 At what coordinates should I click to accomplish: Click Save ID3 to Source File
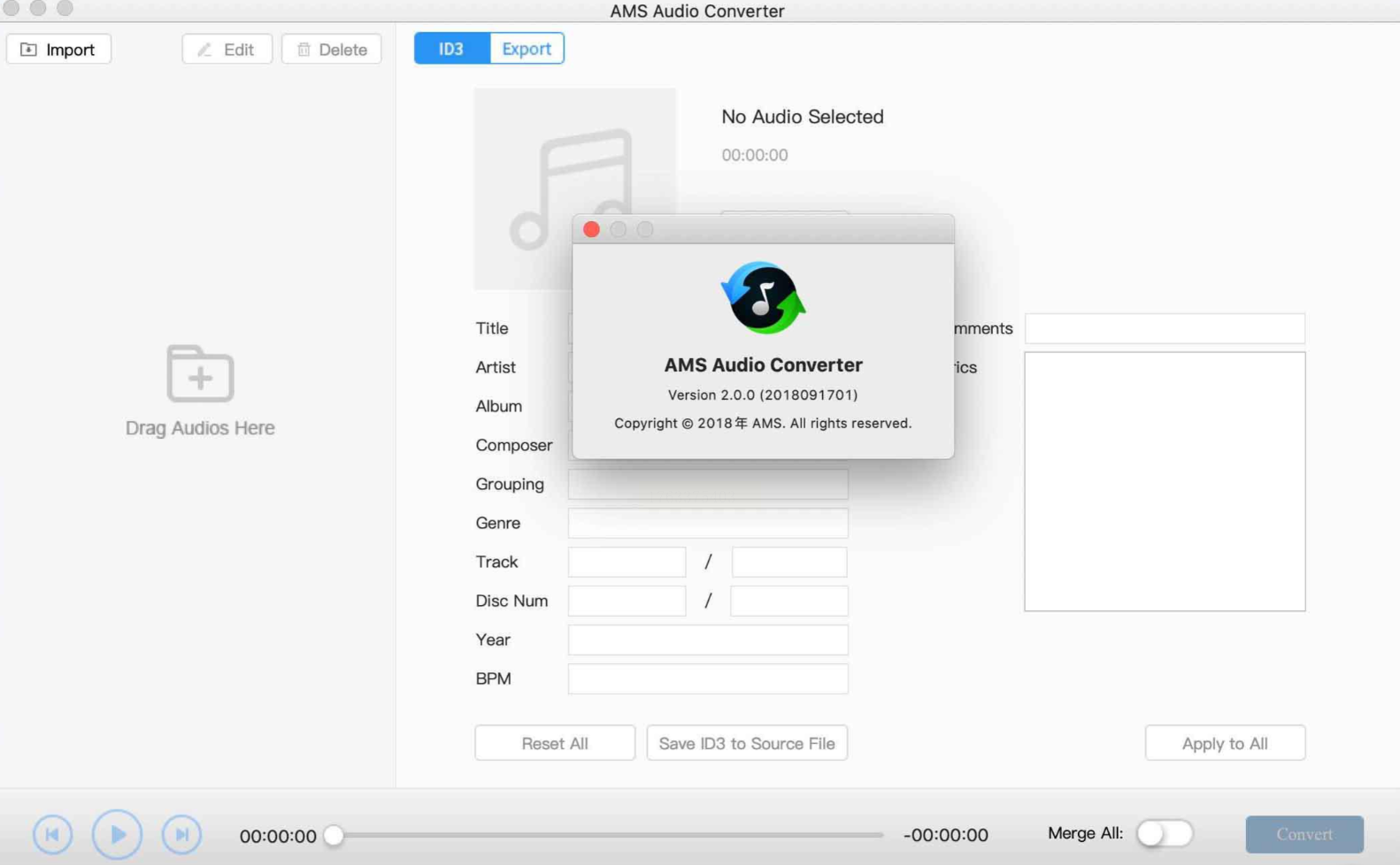pos(747,743)
